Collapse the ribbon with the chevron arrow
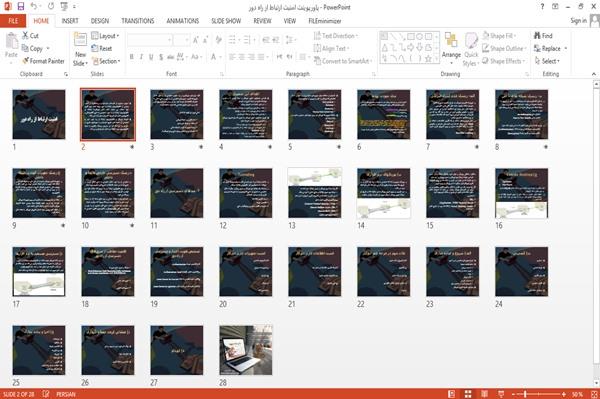This screenshot has width=600, height=399. pyautogui.click(x=593, y=74)
